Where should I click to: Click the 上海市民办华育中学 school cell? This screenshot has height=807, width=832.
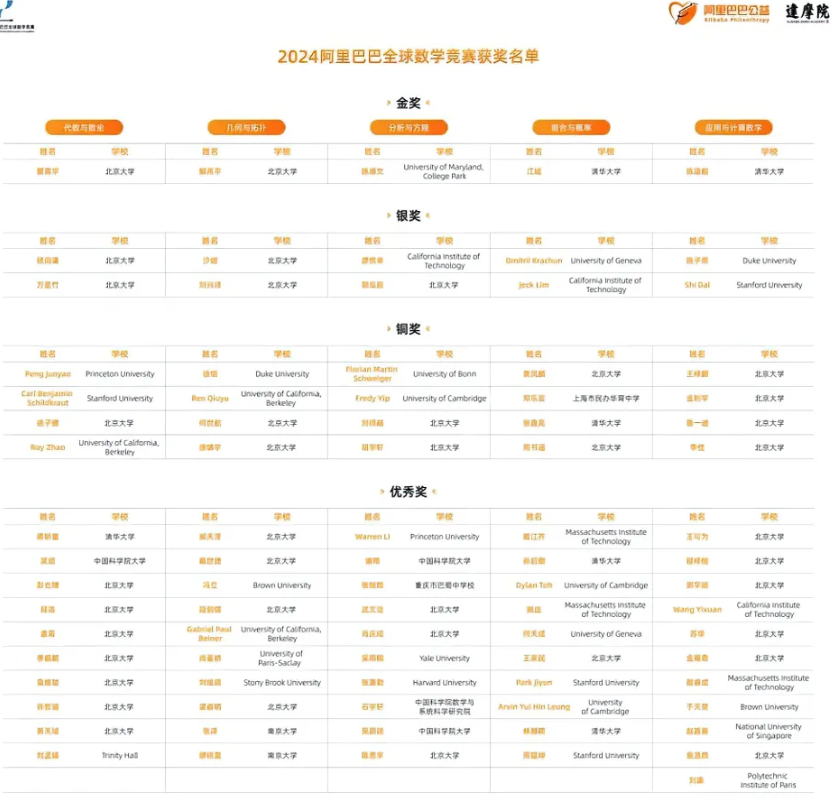[606, 398]
